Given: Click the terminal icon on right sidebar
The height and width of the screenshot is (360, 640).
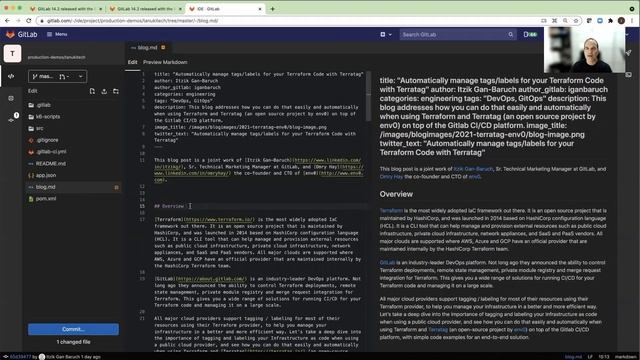Looking at the screenshot, I should coord(629,75).
